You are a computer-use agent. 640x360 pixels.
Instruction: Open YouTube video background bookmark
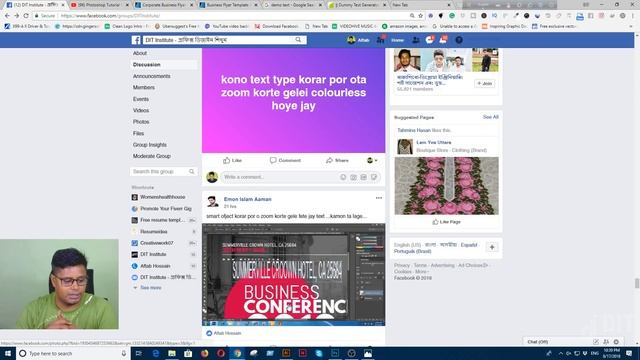click(x=227, y=26)
